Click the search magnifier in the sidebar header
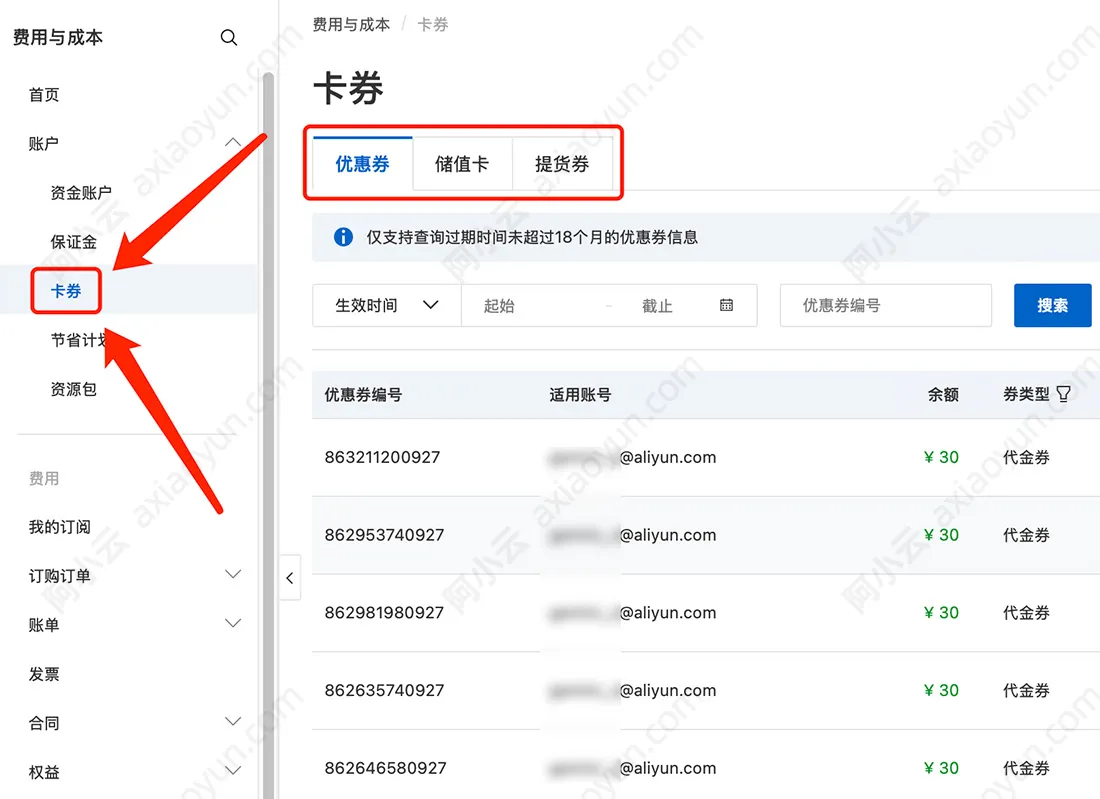The width and height of the screenshot is (1100, 799). tap(229, 37)
